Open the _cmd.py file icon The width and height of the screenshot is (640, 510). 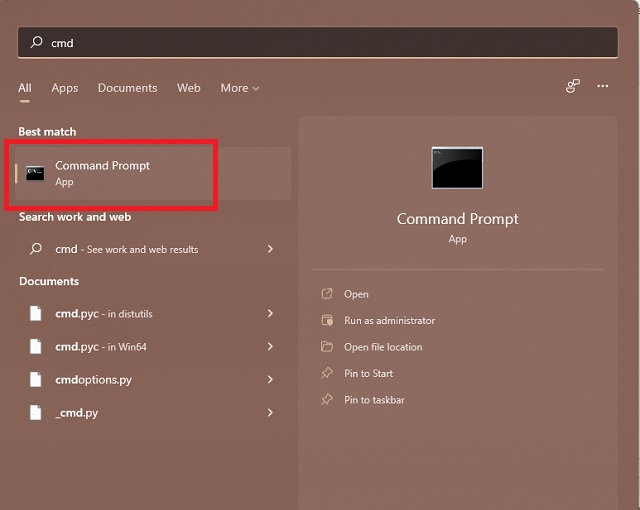point(36,412)
